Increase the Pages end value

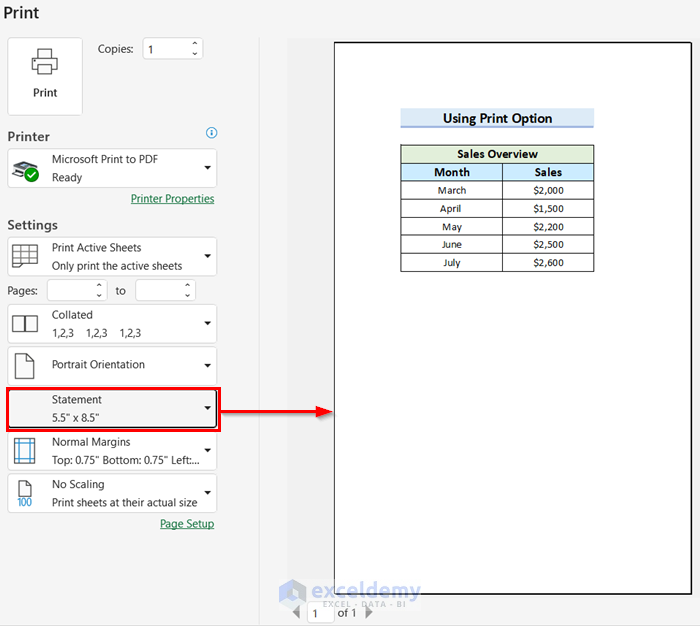[188, 285]
